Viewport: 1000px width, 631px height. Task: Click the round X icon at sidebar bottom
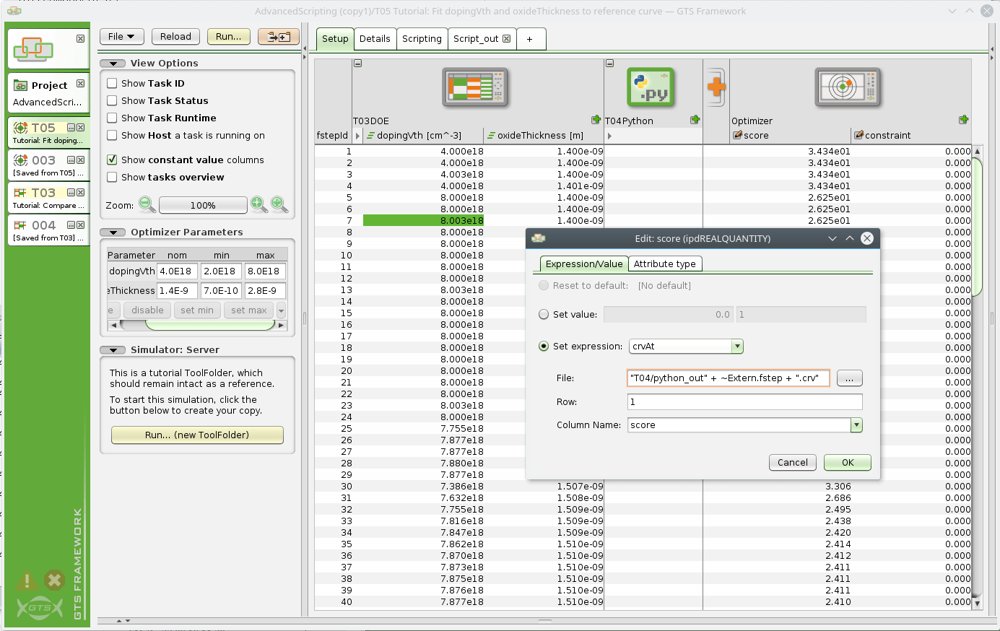coord(55,580)
